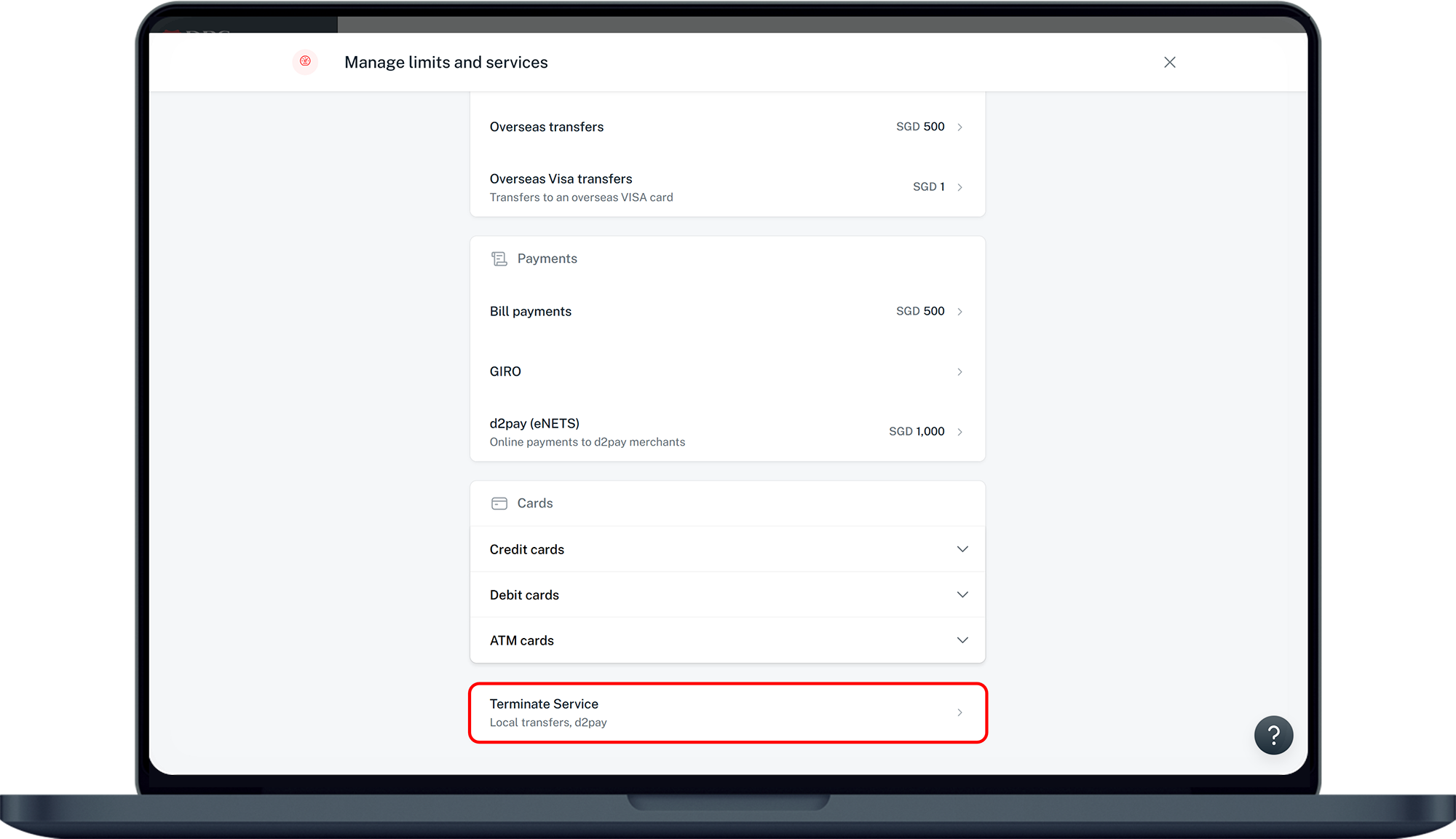This screenshot has height=839, width=1456.
Task: Open the d2pay (eNETS) limit setting
Action: (x=534, y=424)
